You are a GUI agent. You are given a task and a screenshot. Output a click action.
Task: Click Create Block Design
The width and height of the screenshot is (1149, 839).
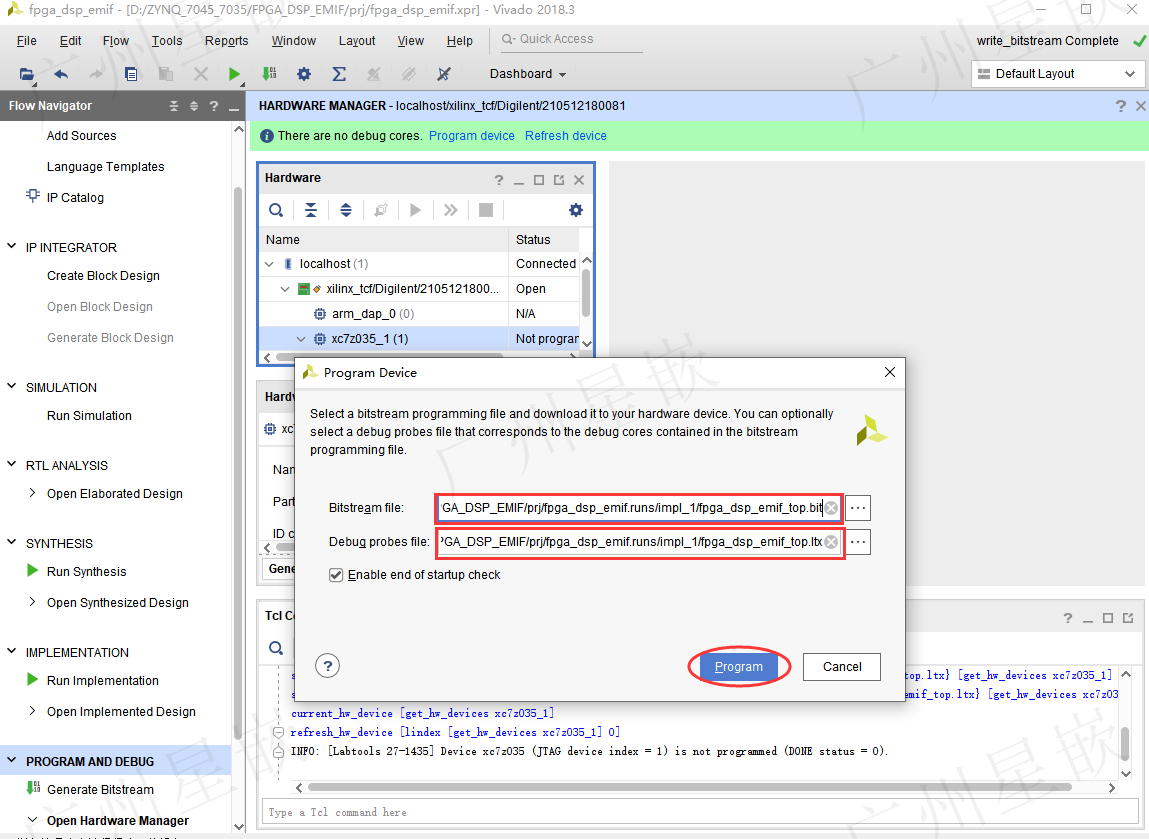coord(103,276)
